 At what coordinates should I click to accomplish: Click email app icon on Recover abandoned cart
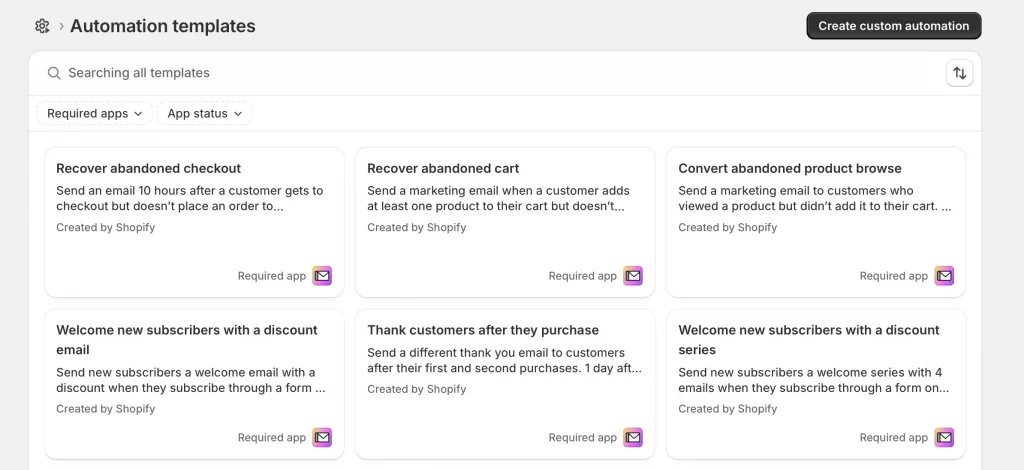pyautogui.click(x=633, y=276)
